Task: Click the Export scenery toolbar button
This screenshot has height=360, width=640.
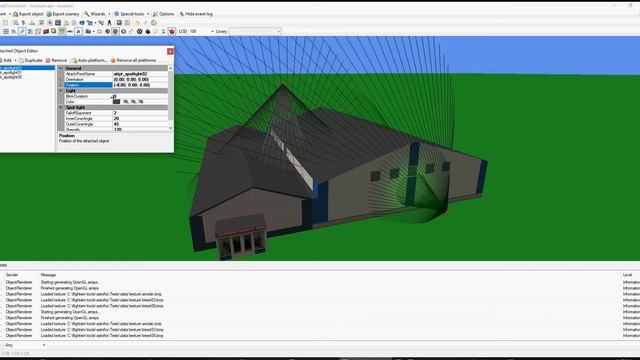Action: (63, 14)
